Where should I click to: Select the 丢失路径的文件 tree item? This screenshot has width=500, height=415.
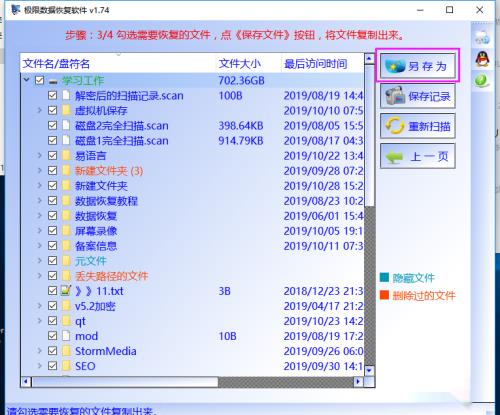click(x=111, y=276)
